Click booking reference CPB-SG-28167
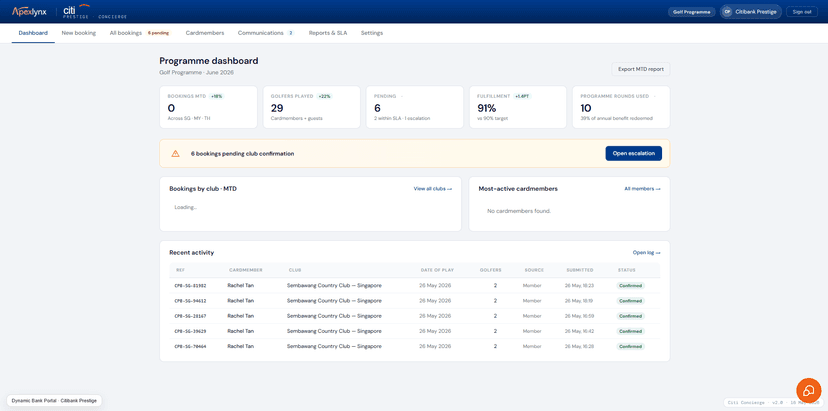Screen dimensions: 828x411 pyautogui.click(x=190, y=316)
